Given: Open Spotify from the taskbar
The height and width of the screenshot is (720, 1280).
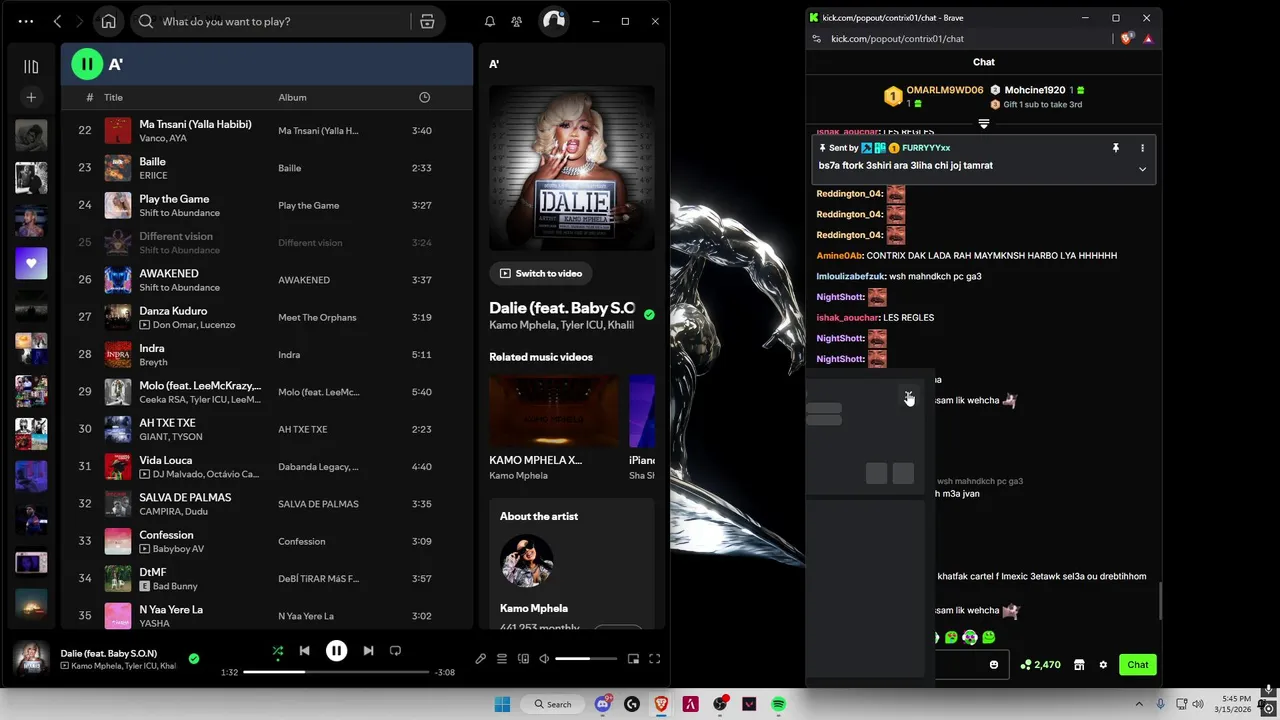Looking at the screenshot, I should tap(778, 704).
